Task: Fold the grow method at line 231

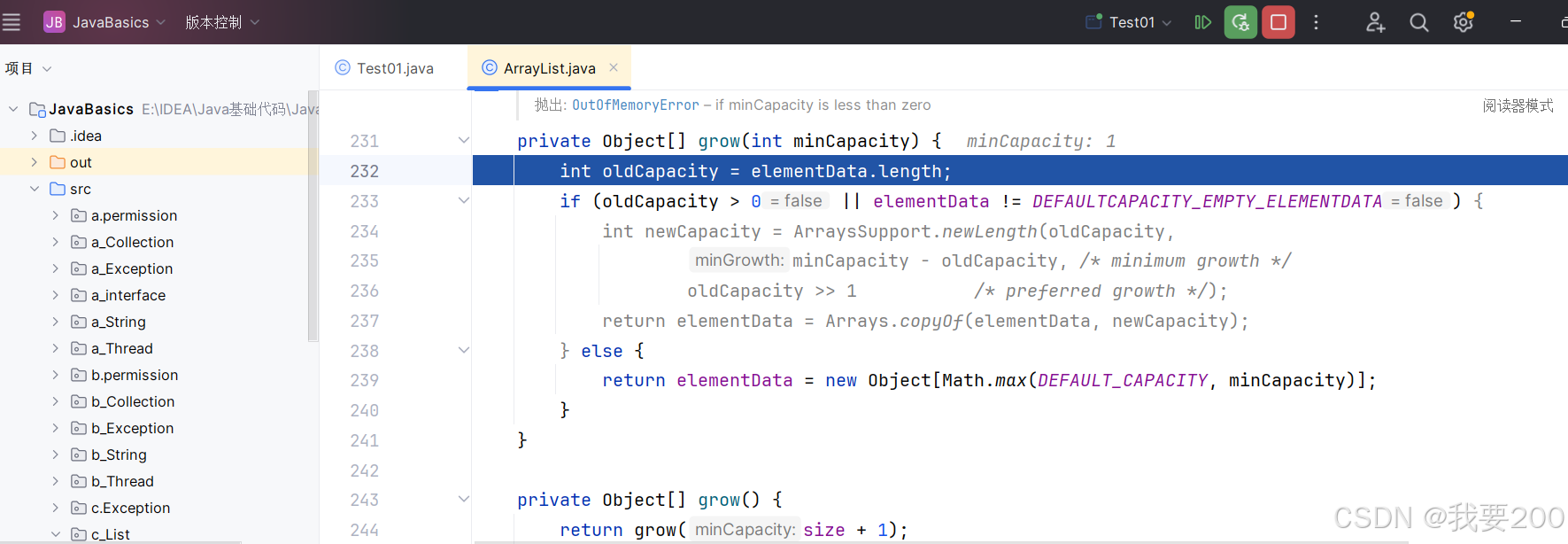Action: [x=463, y=140]
